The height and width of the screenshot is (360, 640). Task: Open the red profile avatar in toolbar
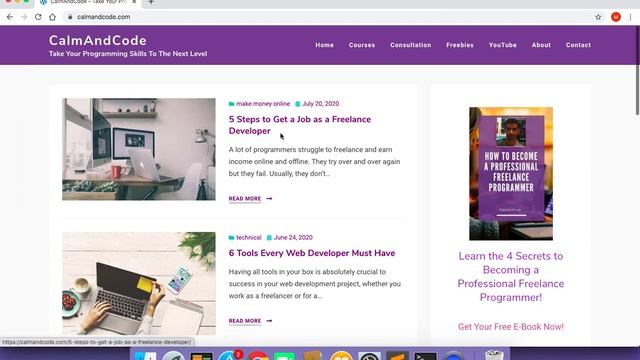click(x=616, y=17)
